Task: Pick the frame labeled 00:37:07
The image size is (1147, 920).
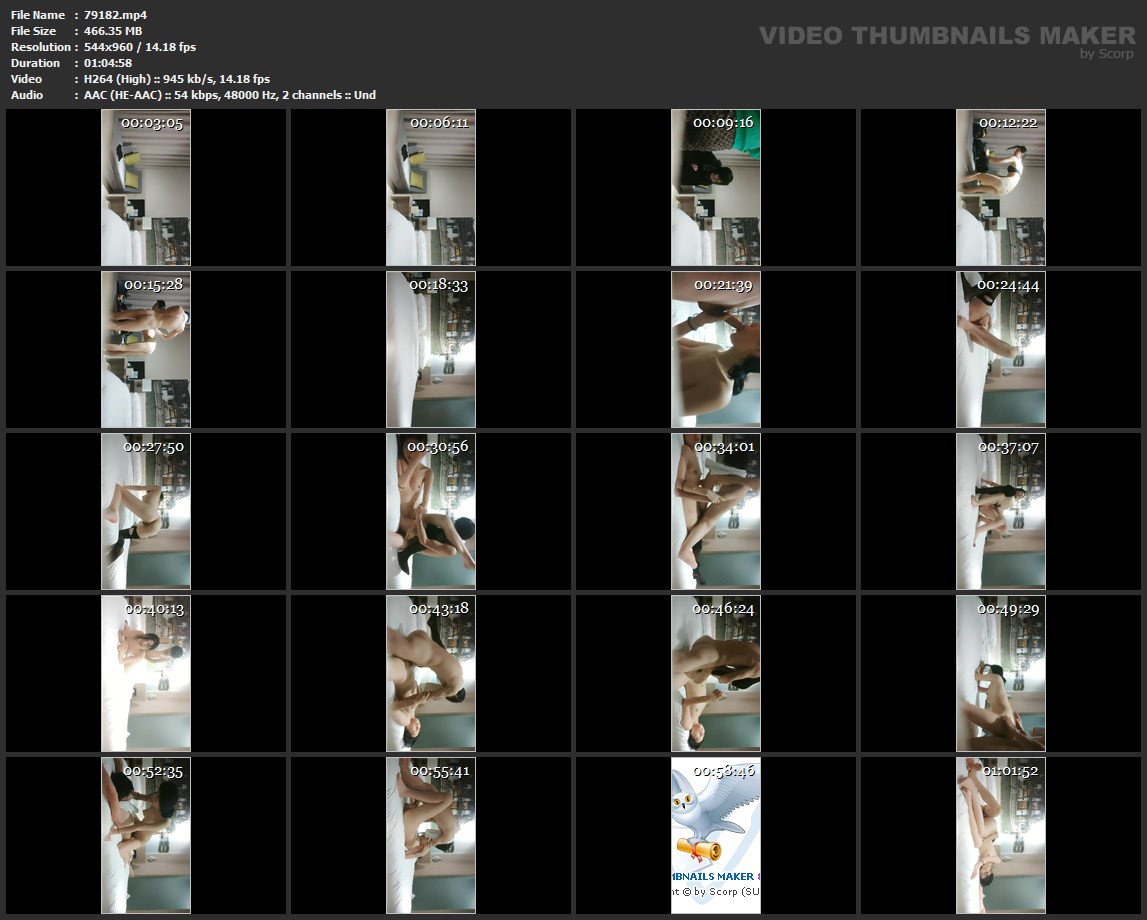Action: 1000,511
